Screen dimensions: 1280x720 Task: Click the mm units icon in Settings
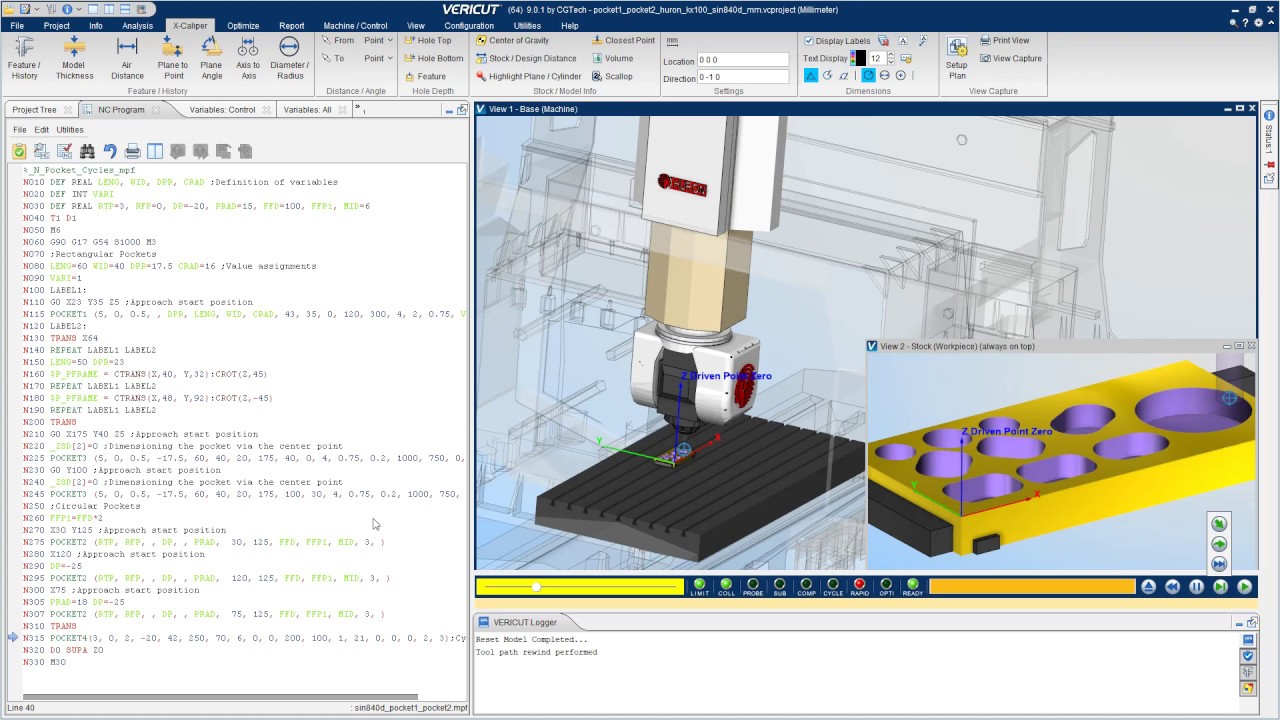672,41
